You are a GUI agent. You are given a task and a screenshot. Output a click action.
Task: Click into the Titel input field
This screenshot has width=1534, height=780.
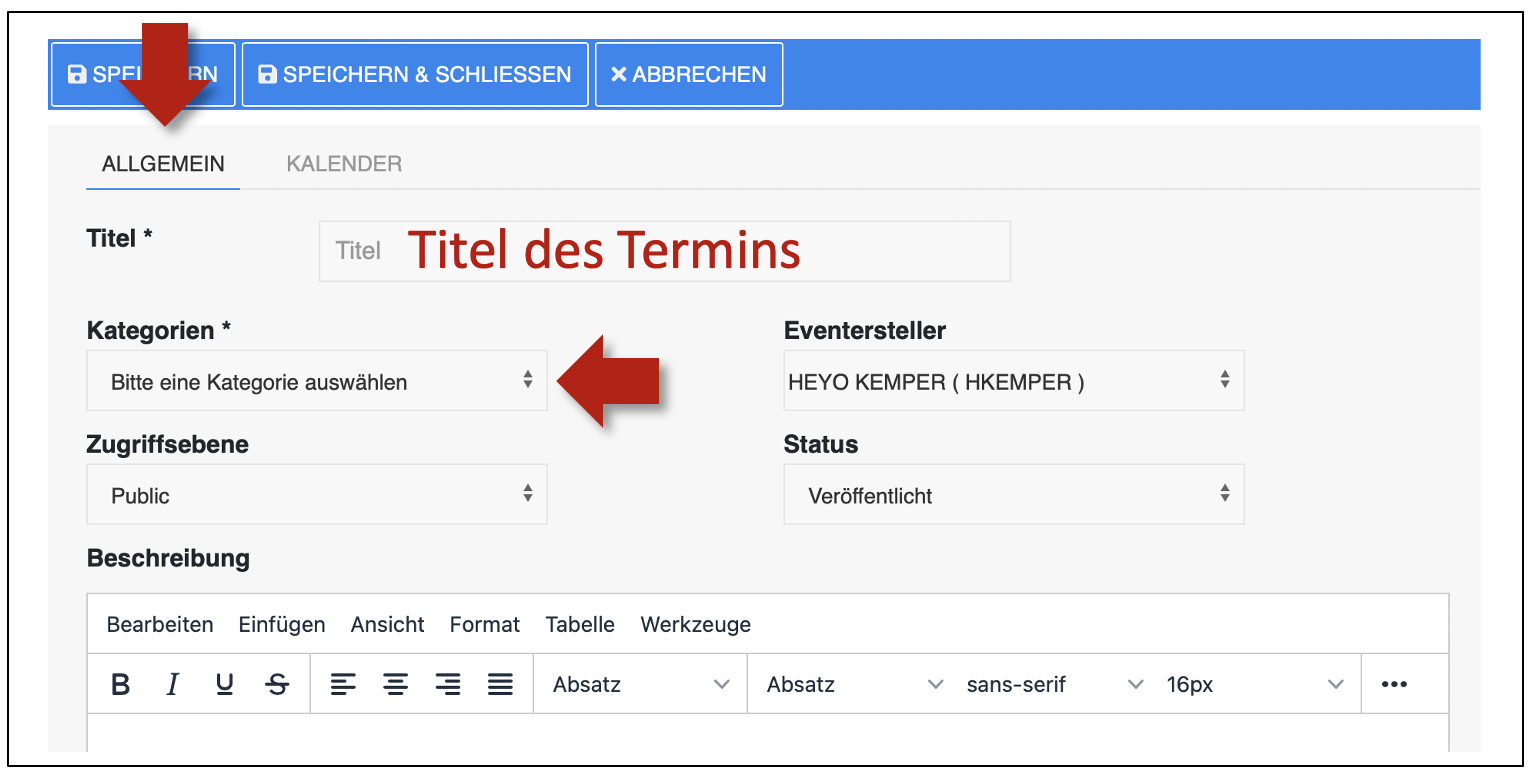click(x=664, y=251)
